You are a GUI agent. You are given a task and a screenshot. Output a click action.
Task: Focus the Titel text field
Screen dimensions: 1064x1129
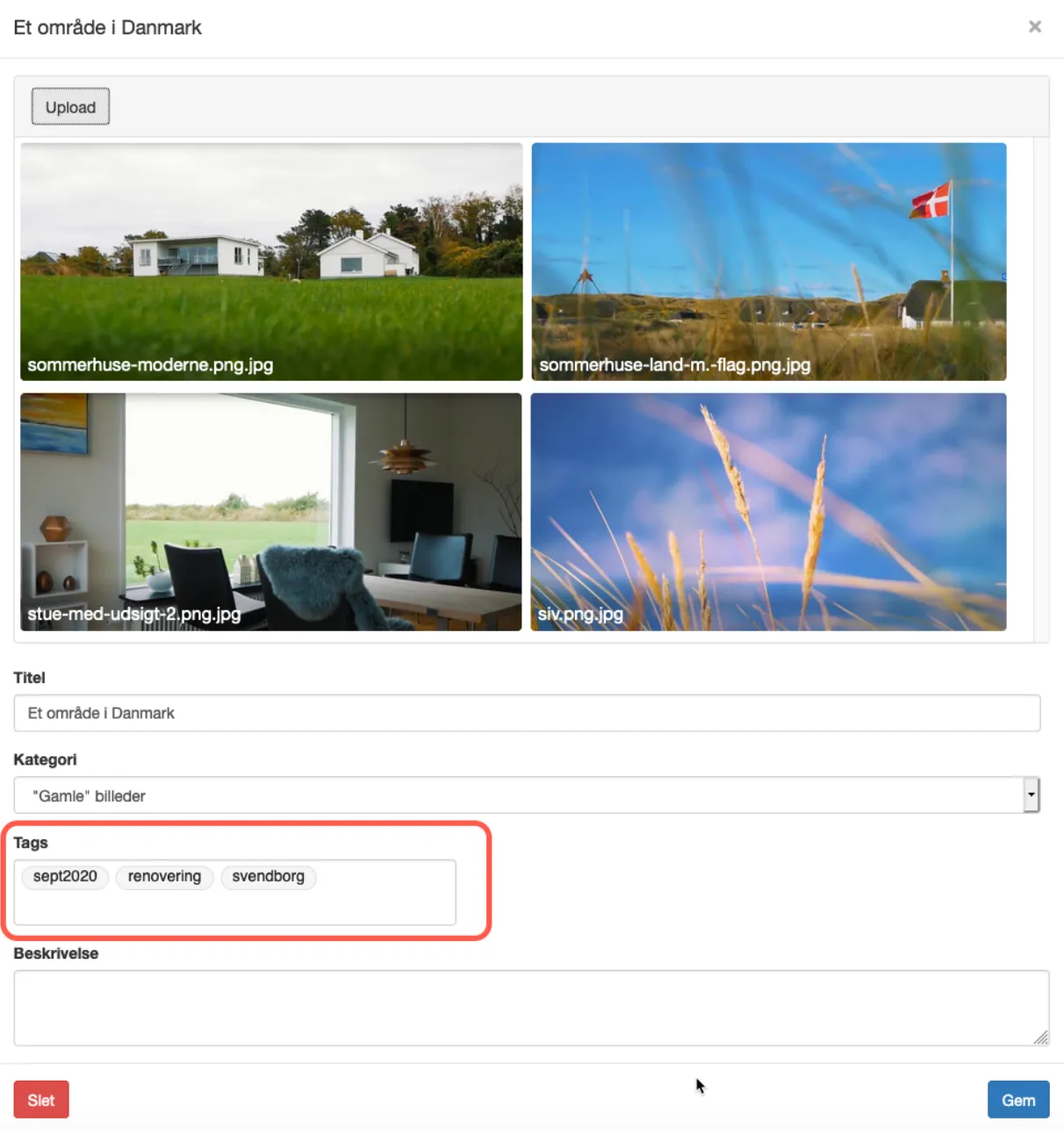(527, 713)
